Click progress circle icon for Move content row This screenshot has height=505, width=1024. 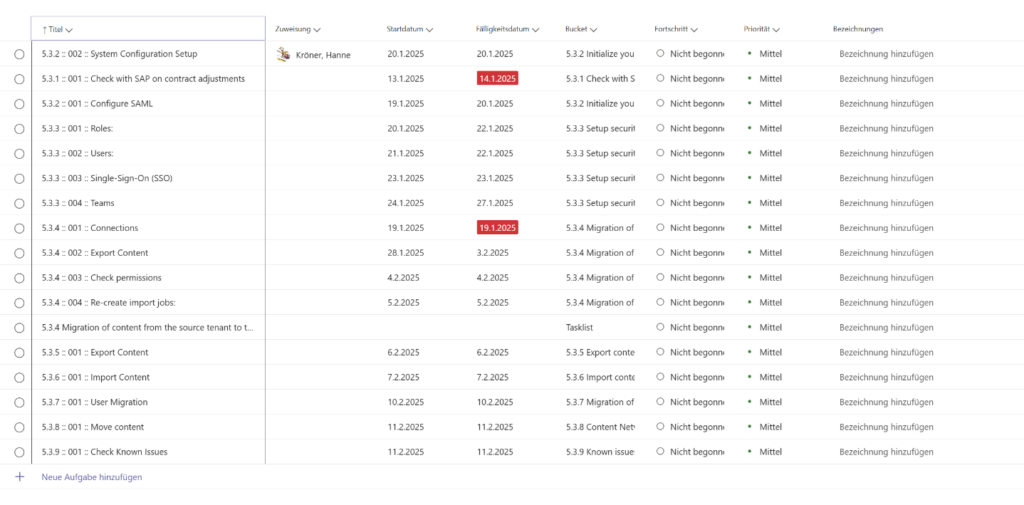[x=660, y=427]
